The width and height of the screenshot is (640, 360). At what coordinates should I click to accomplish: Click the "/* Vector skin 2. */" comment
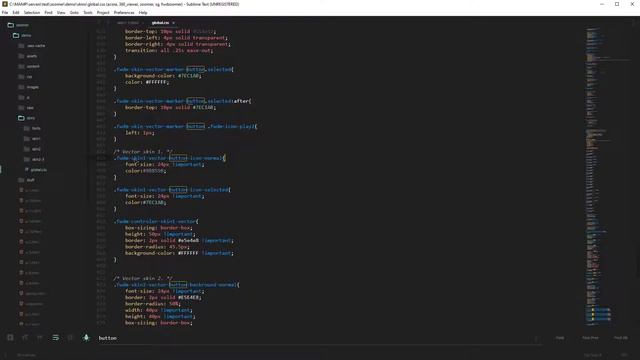pos(143,278)
